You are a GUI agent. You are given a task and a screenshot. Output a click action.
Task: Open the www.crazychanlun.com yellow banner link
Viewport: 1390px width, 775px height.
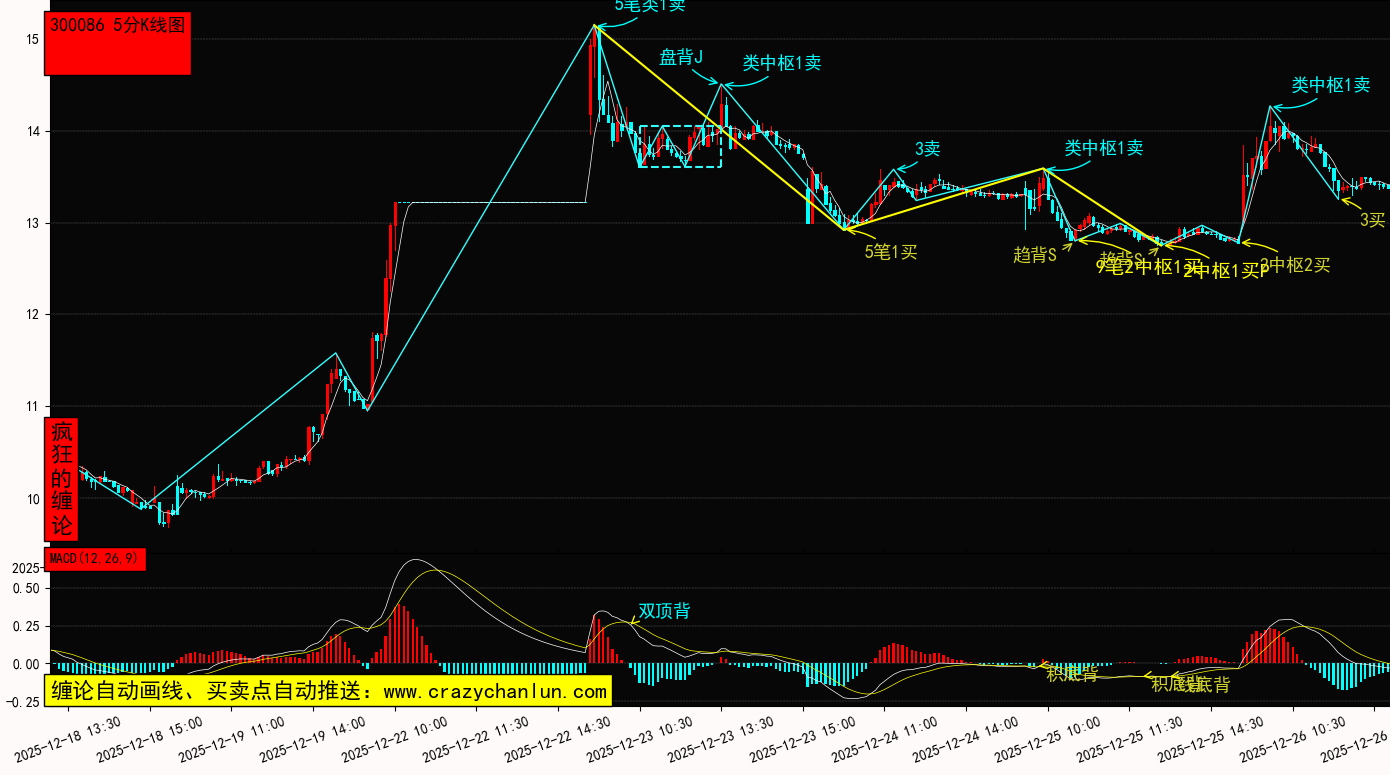click(328, 691)
